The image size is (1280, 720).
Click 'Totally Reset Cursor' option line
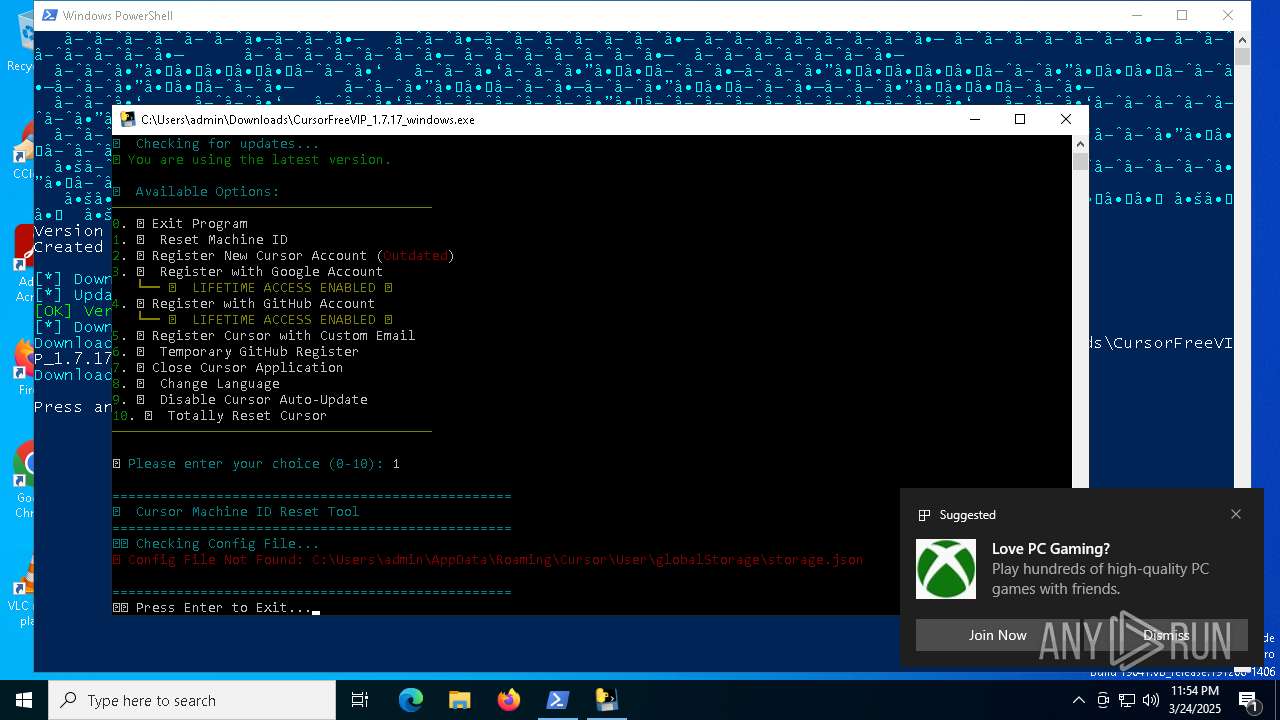coord(220,415)
